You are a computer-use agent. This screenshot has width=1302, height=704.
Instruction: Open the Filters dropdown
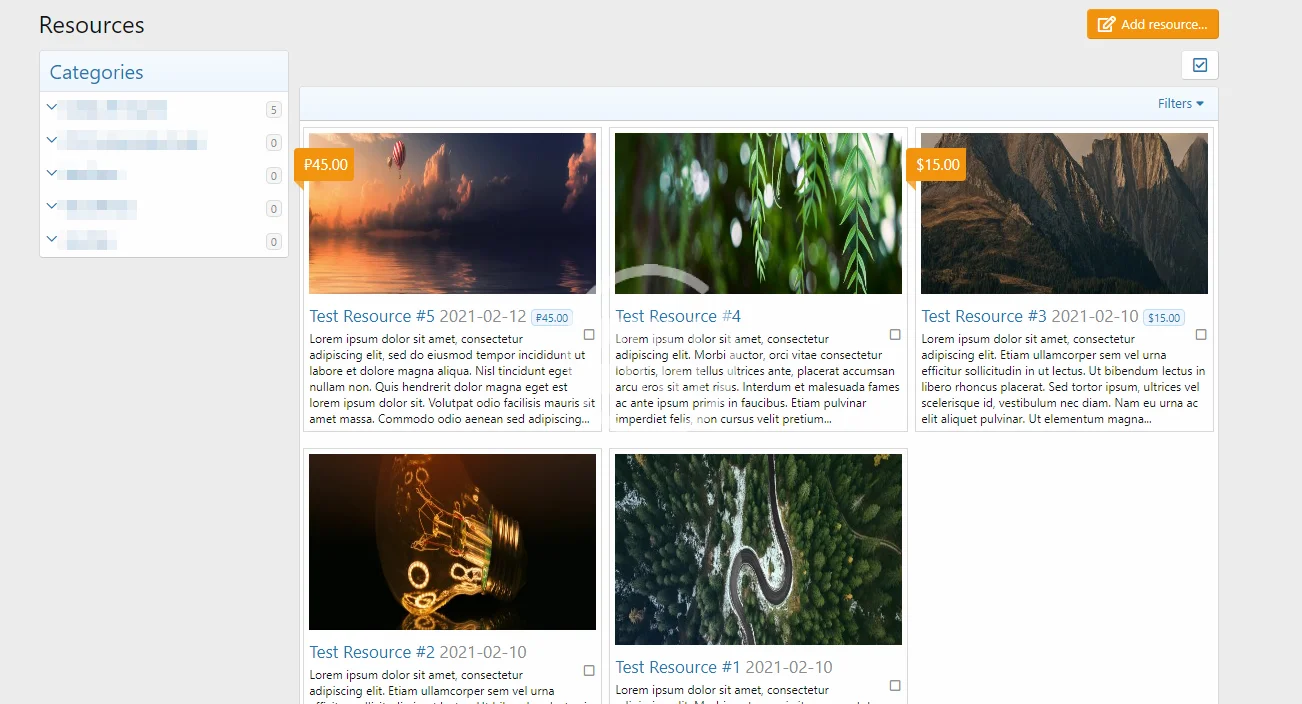(1181, 104)
